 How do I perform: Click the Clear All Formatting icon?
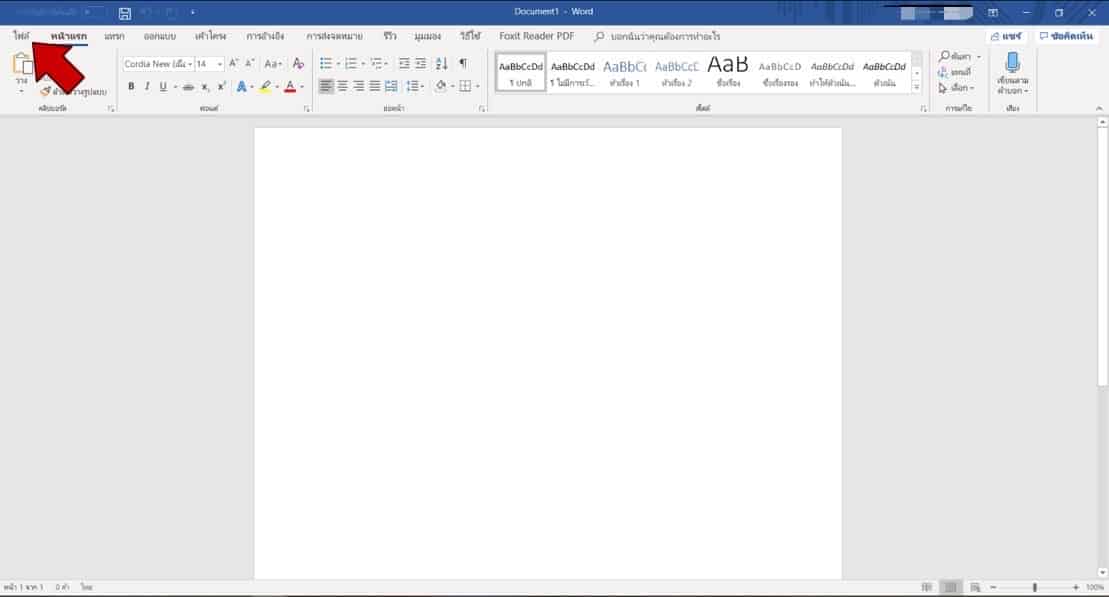point(298,63)
